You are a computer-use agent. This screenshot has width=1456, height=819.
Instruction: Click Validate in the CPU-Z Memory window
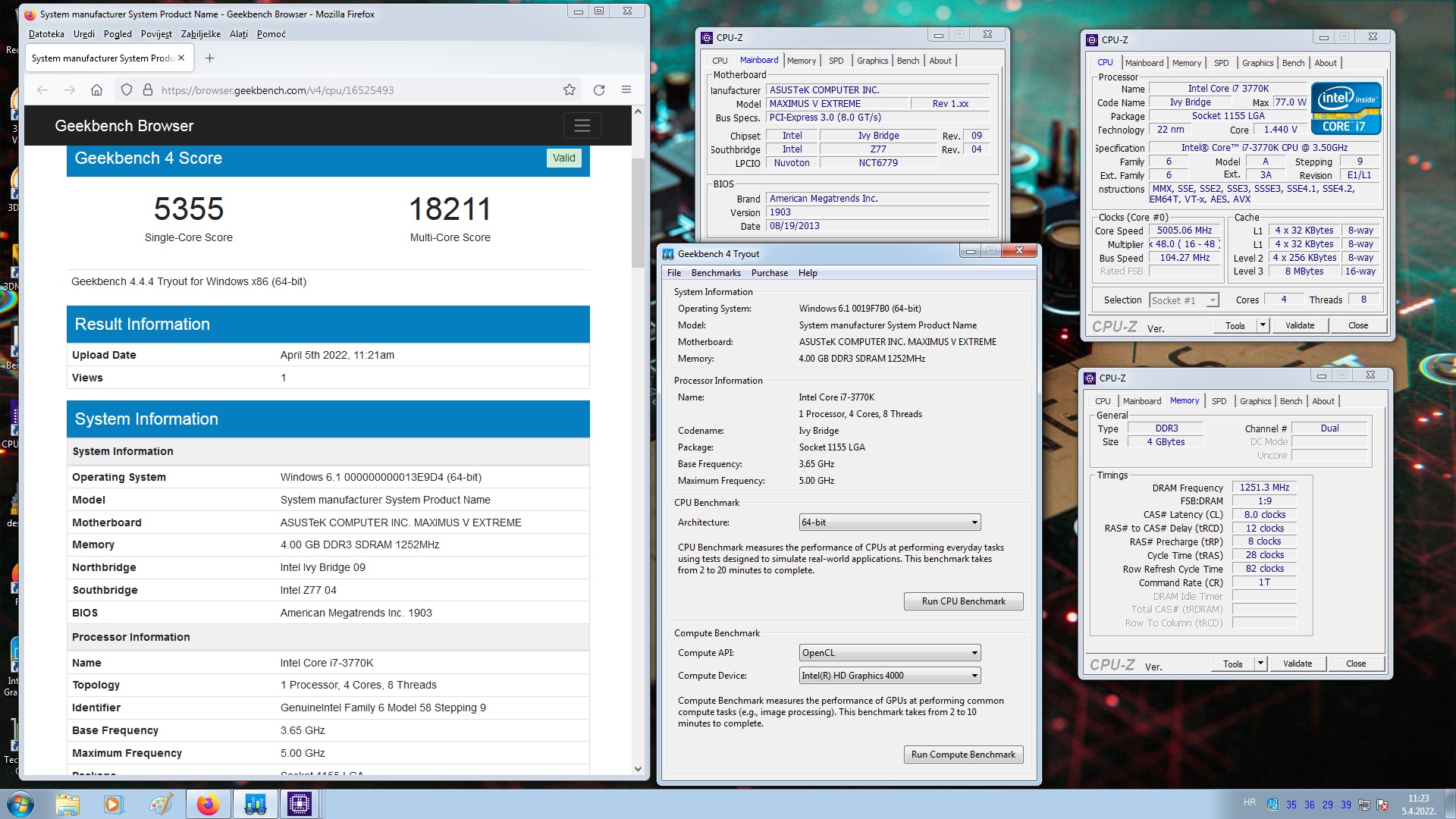click(x=1298, y=664)
